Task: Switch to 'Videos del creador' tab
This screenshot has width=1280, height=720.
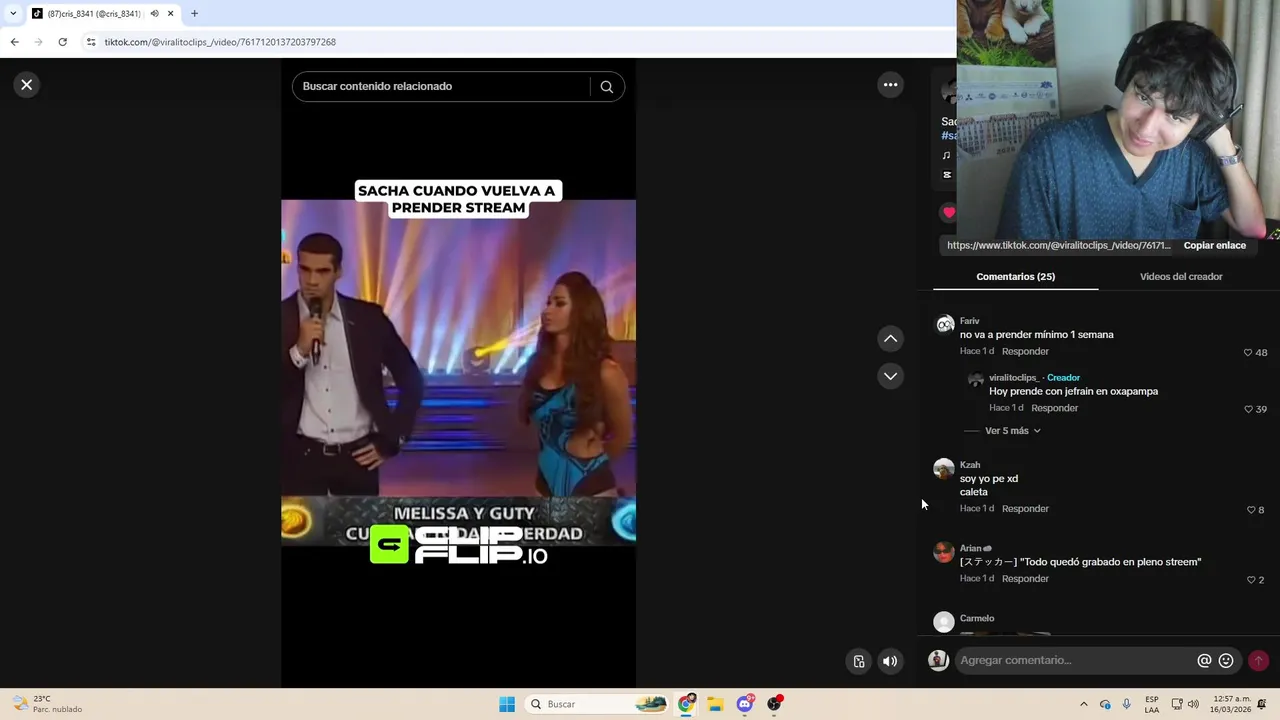Action: (1181, 277)
